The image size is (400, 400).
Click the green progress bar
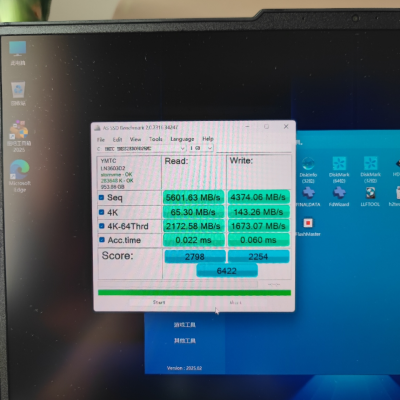tap(194, 293)
